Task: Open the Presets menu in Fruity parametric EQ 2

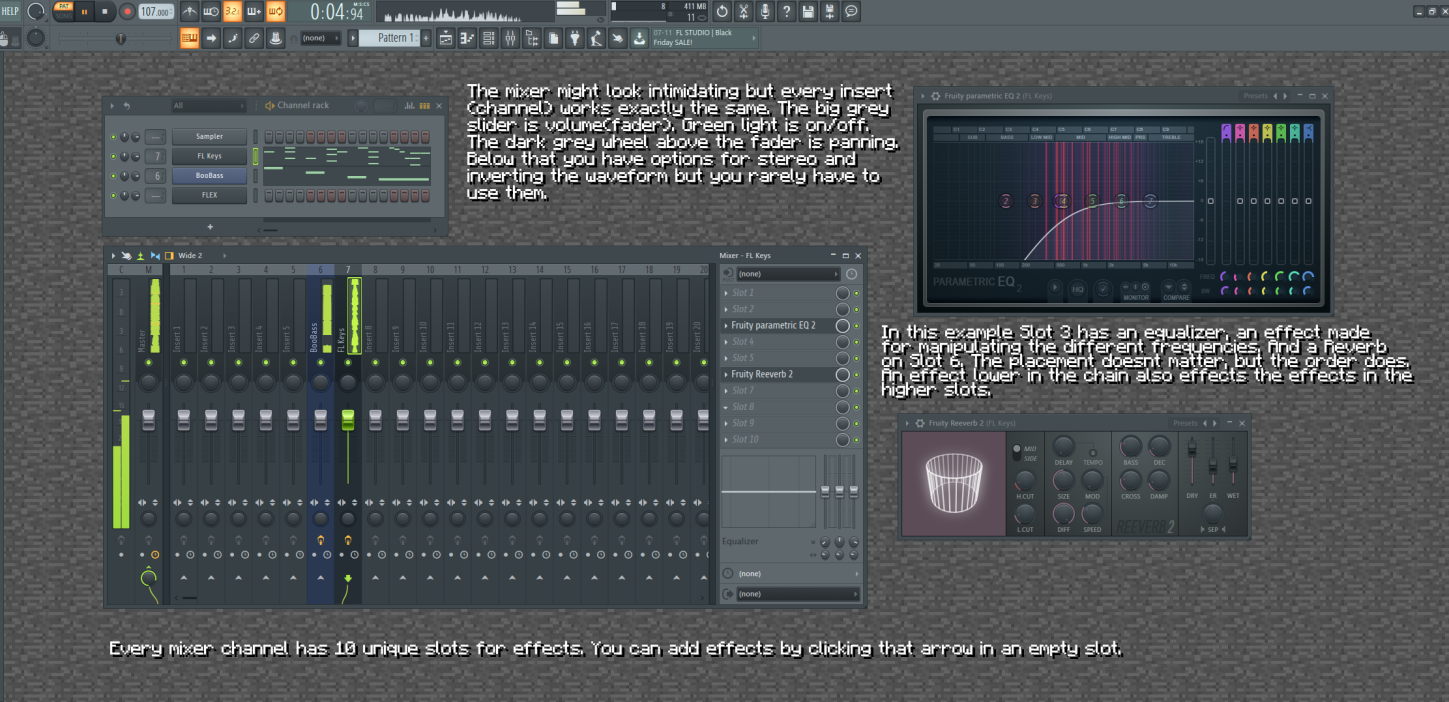Action: coord(1255,96)
